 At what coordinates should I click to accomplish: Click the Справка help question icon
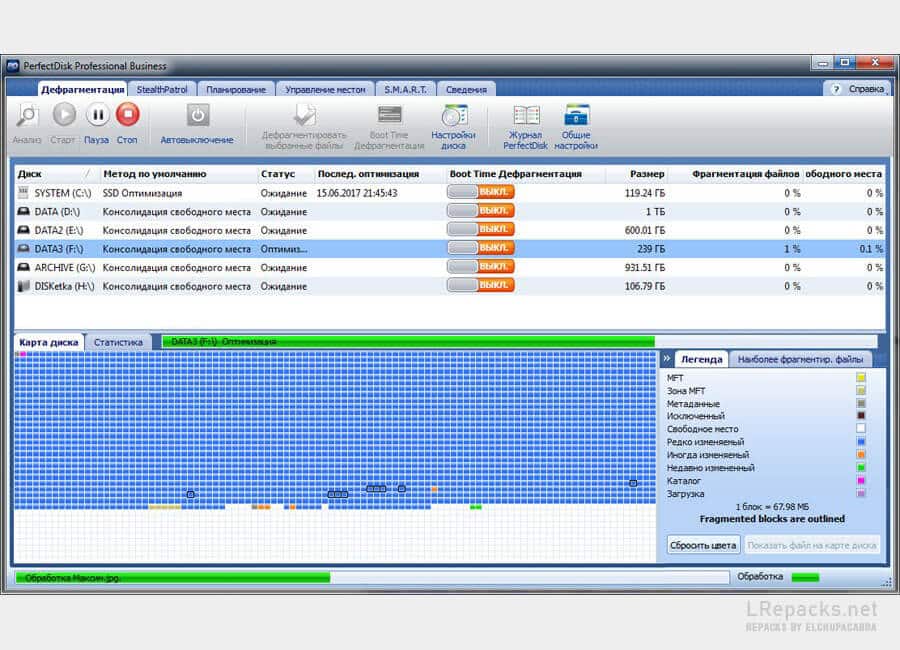[836, 89]
